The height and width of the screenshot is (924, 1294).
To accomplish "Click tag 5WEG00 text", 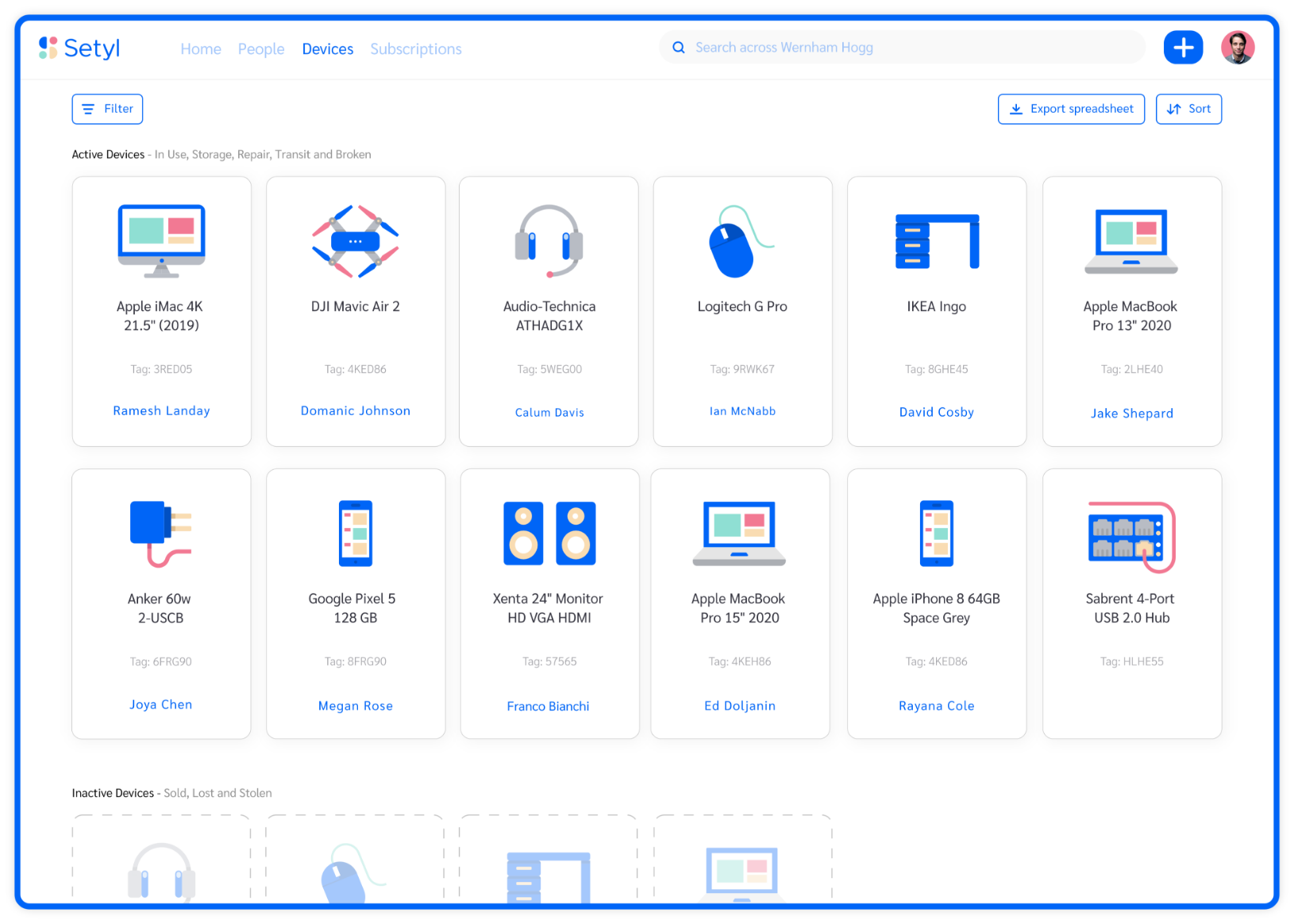I will tap(549, 369).
